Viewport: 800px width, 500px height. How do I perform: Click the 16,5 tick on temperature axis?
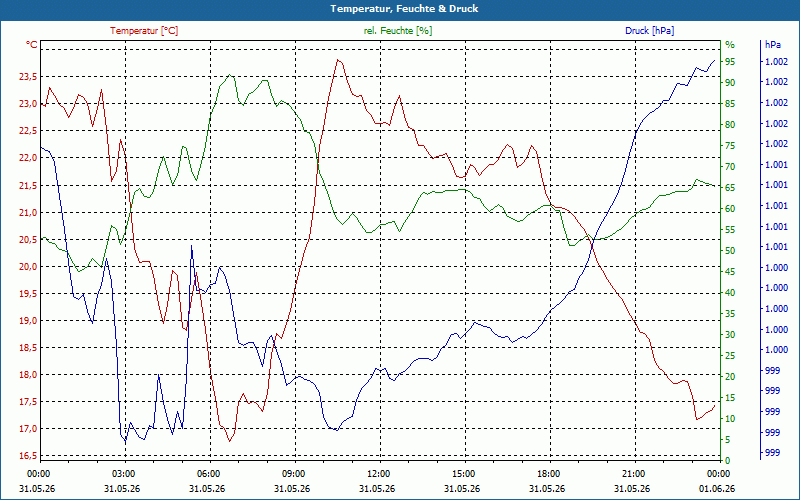pos(28,456)
